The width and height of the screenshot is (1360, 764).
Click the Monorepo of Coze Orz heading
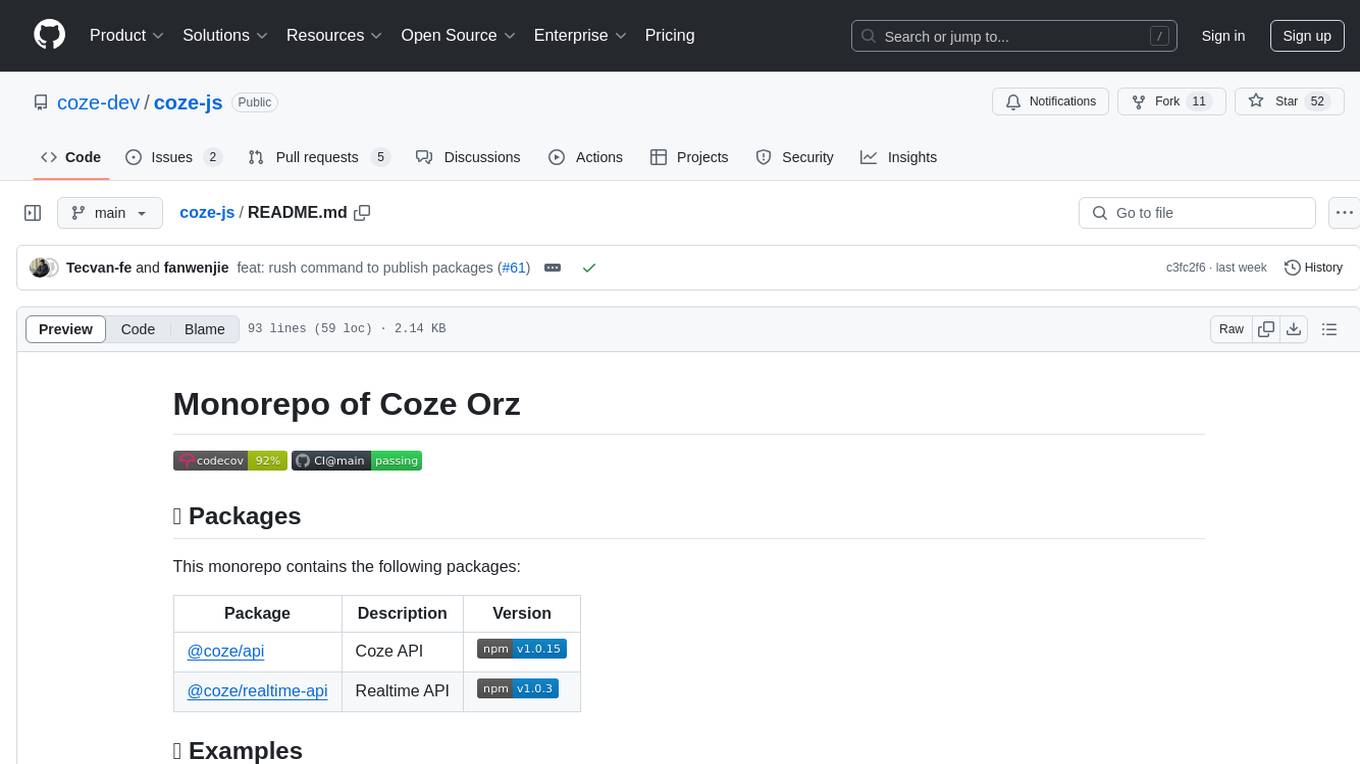[x=347, y=404]
